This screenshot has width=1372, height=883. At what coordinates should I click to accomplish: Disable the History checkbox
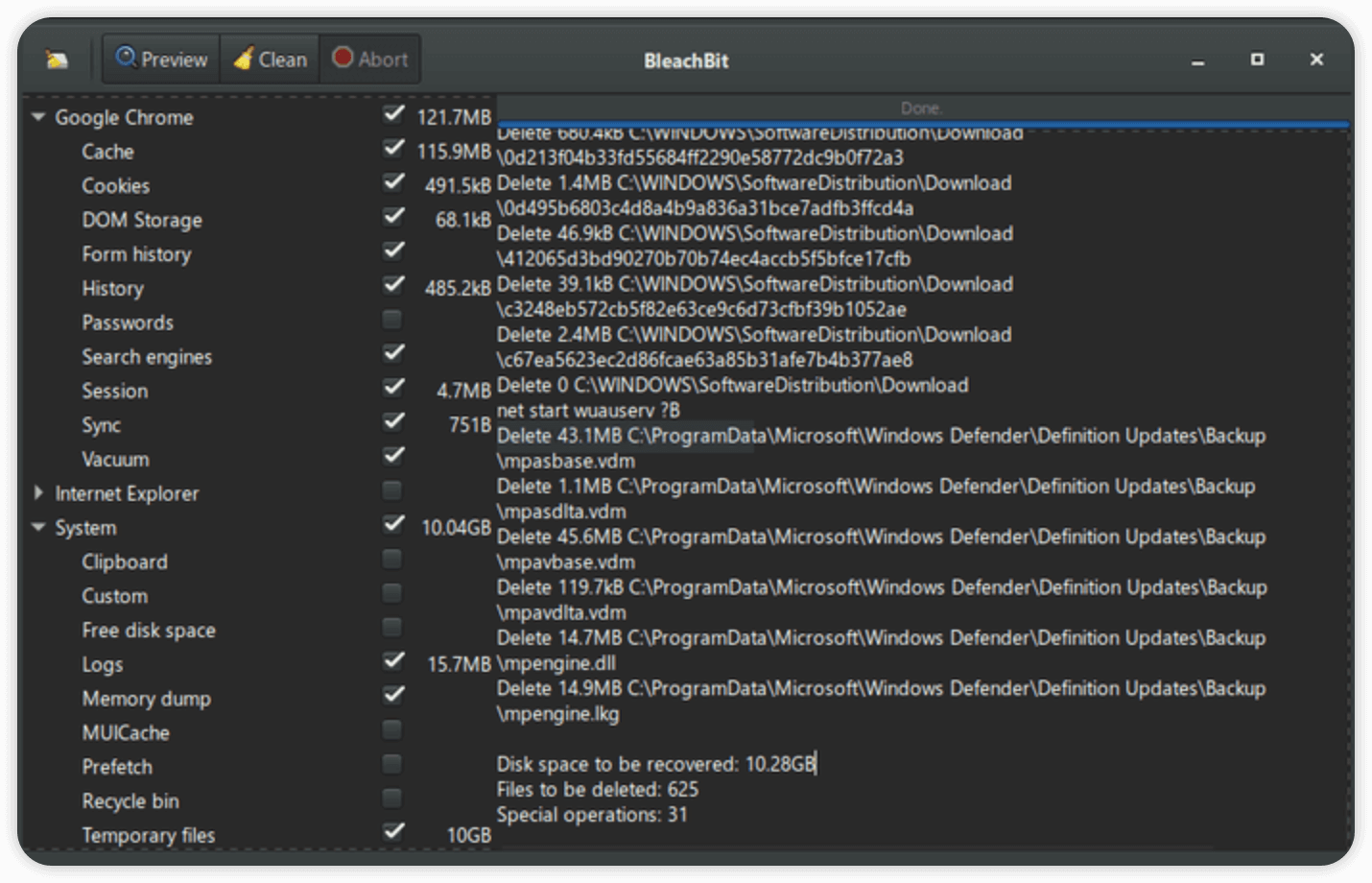[x=392, y=284]
